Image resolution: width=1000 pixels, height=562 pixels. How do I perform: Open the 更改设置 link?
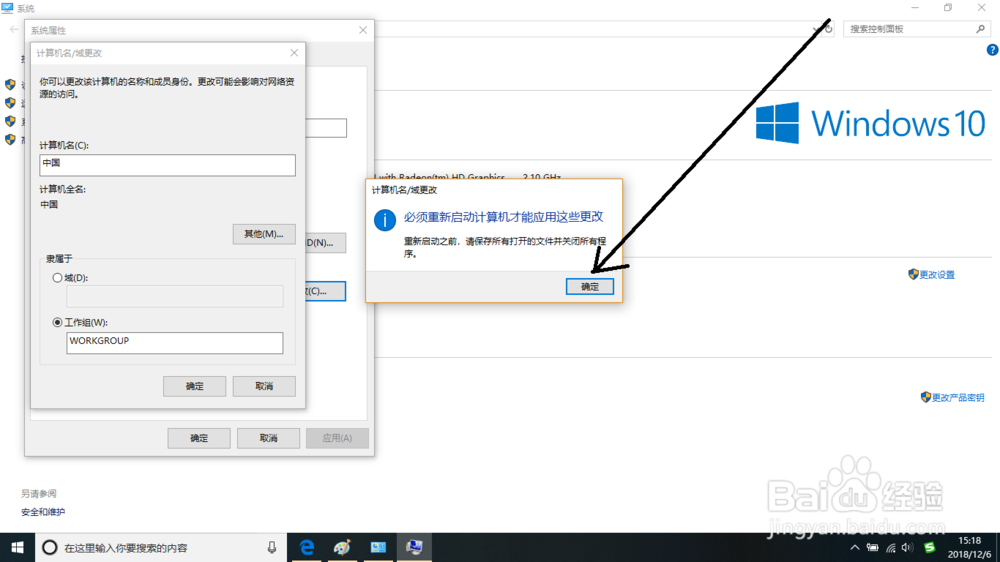(x=937, y=274)
